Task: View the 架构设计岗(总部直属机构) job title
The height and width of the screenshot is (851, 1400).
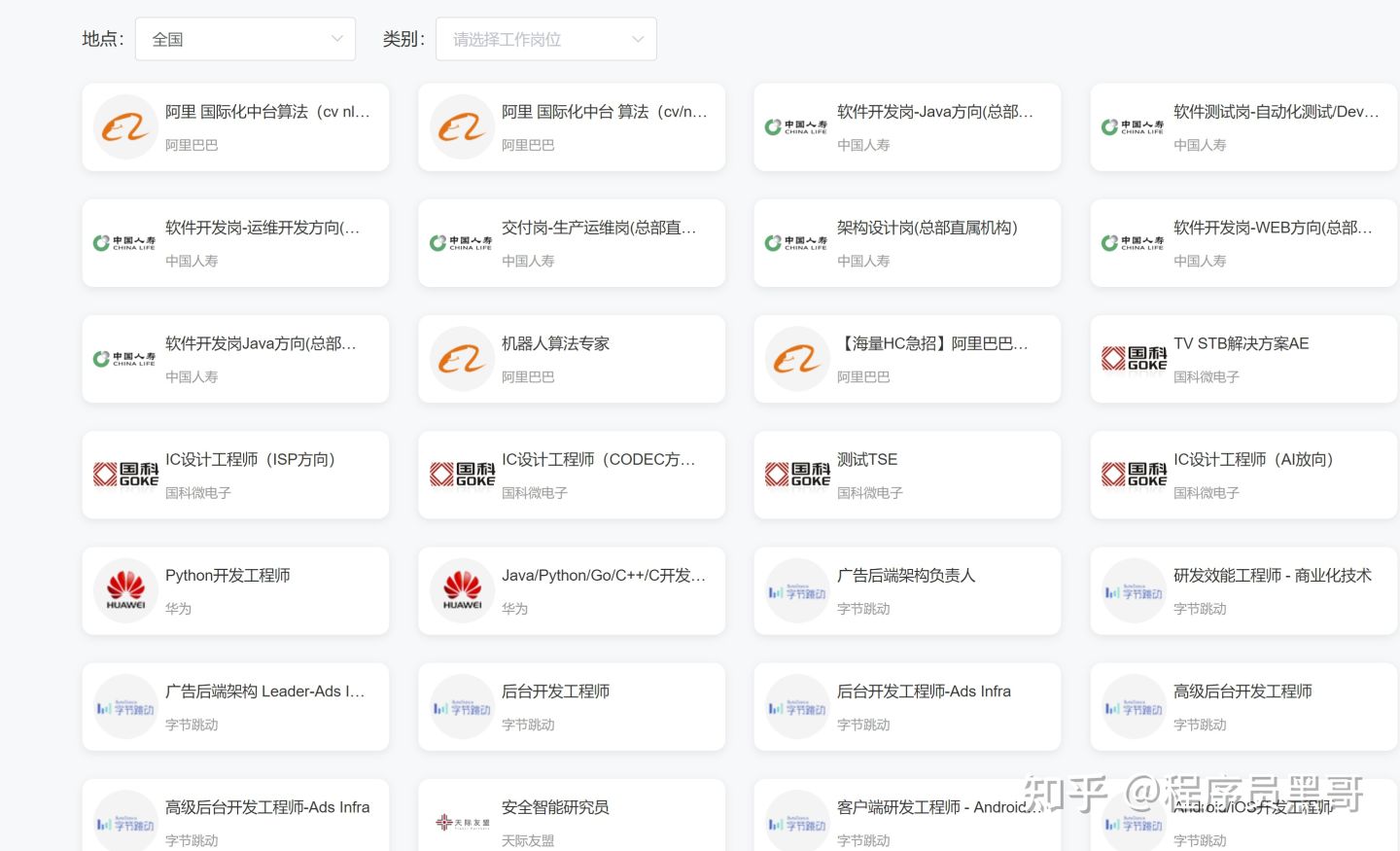Action: [x=927, y=228]
